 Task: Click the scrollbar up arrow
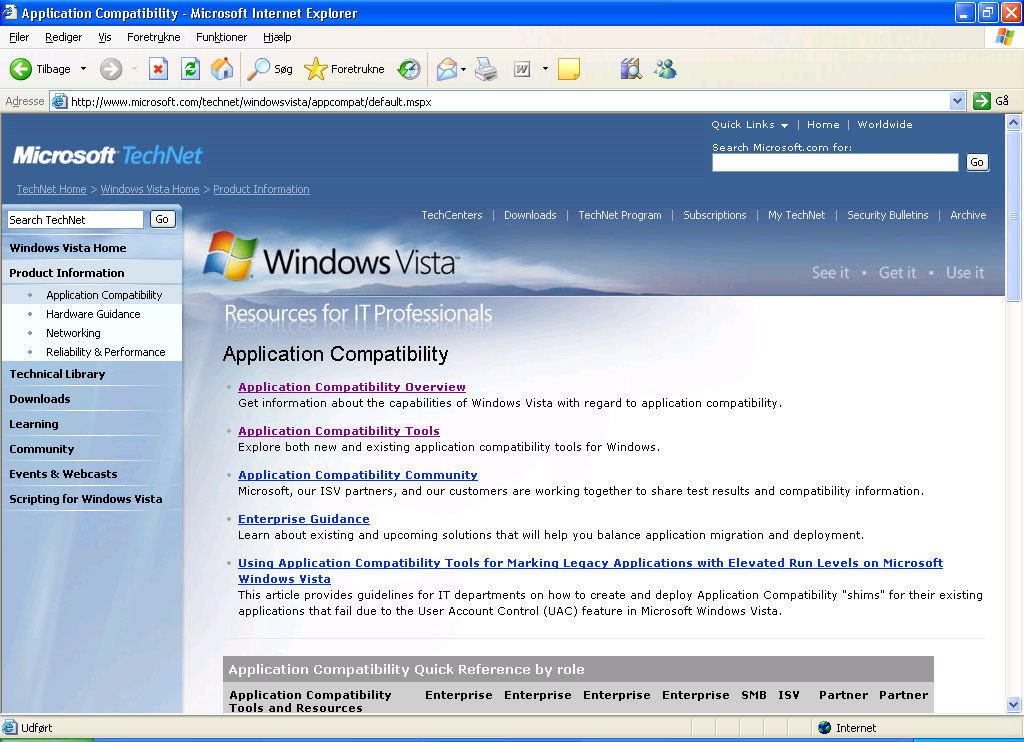coord(1013,122)
